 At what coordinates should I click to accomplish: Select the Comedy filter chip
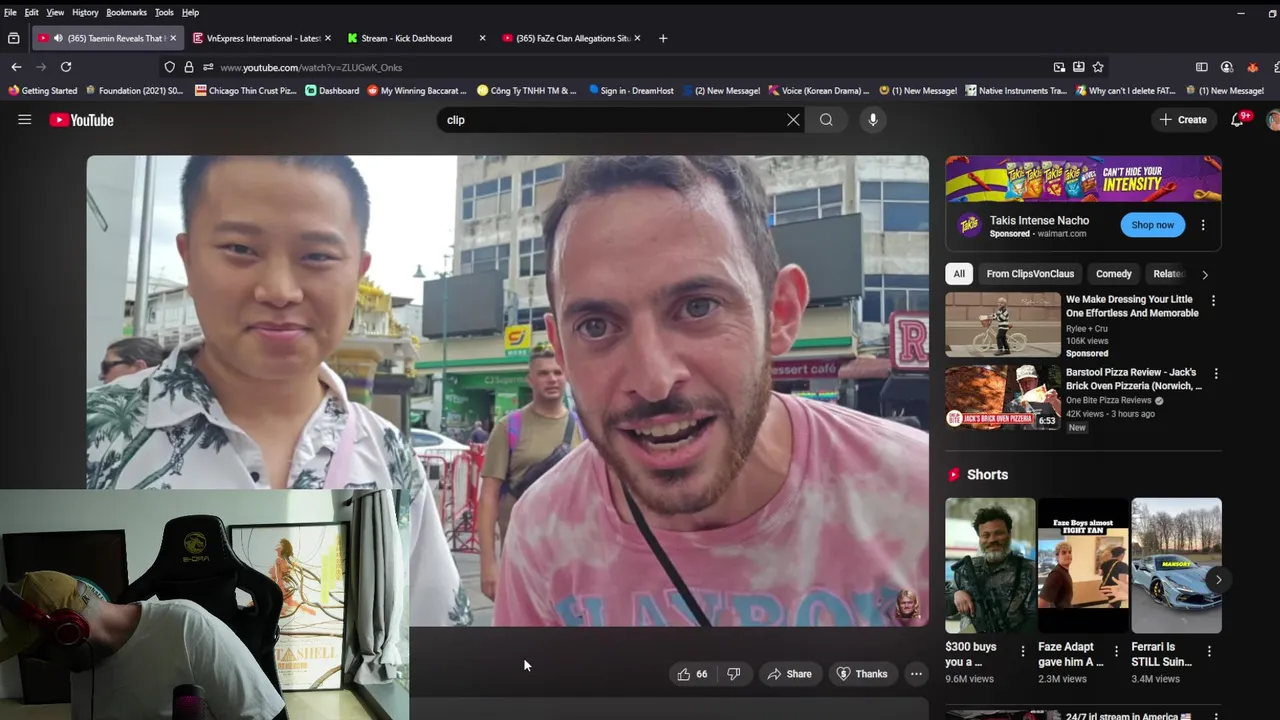tap(1114, 274)
